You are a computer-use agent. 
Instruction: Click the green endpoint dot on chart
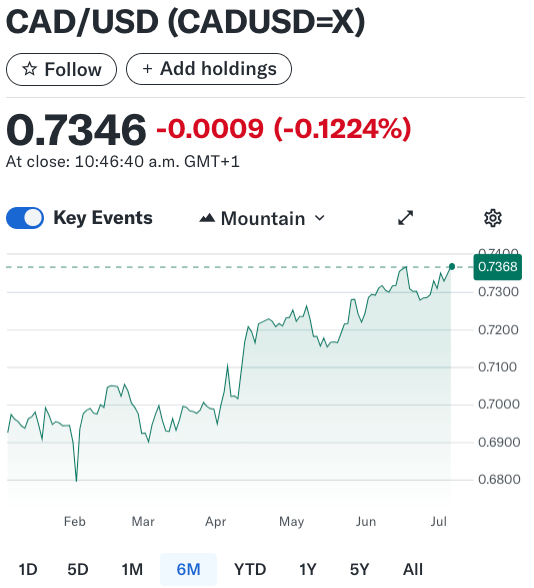452,267
